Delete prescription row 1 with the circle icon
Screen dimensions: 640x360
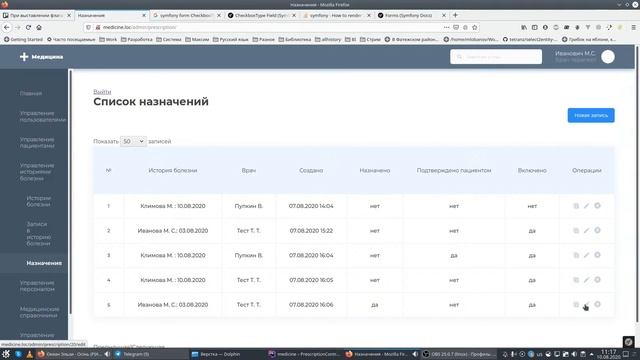(x=598, y=206)
